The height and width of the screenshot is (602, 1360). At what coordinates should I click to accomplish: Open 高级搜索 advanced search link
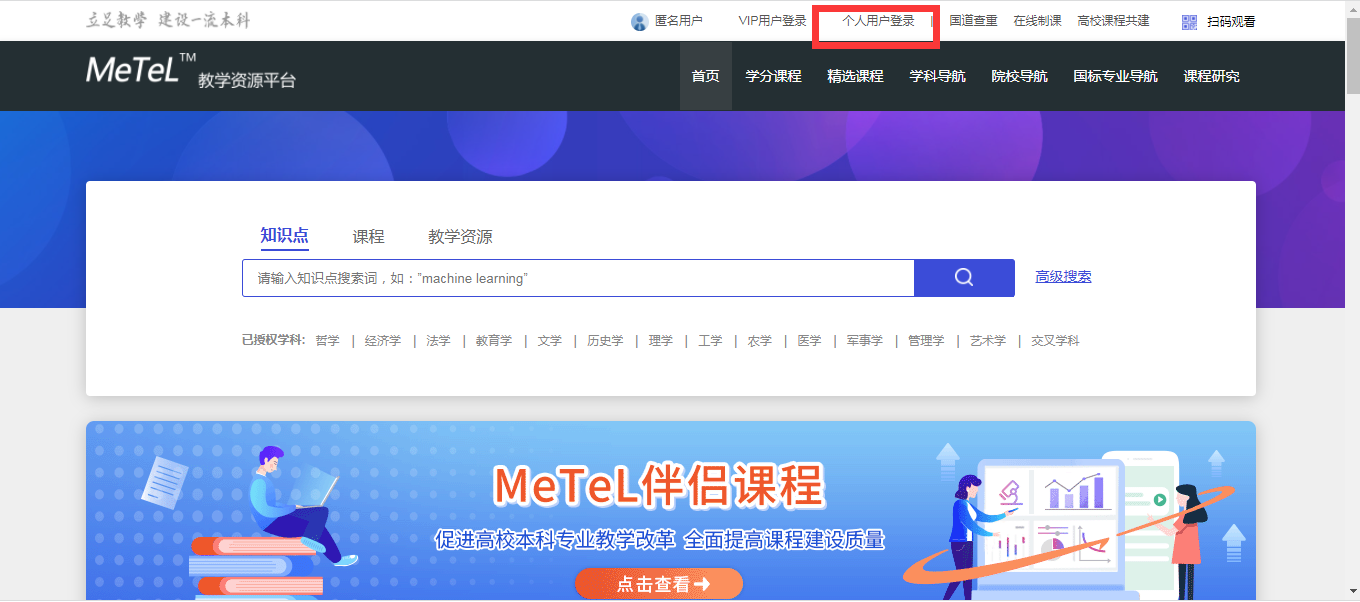tap(1063, 277)
